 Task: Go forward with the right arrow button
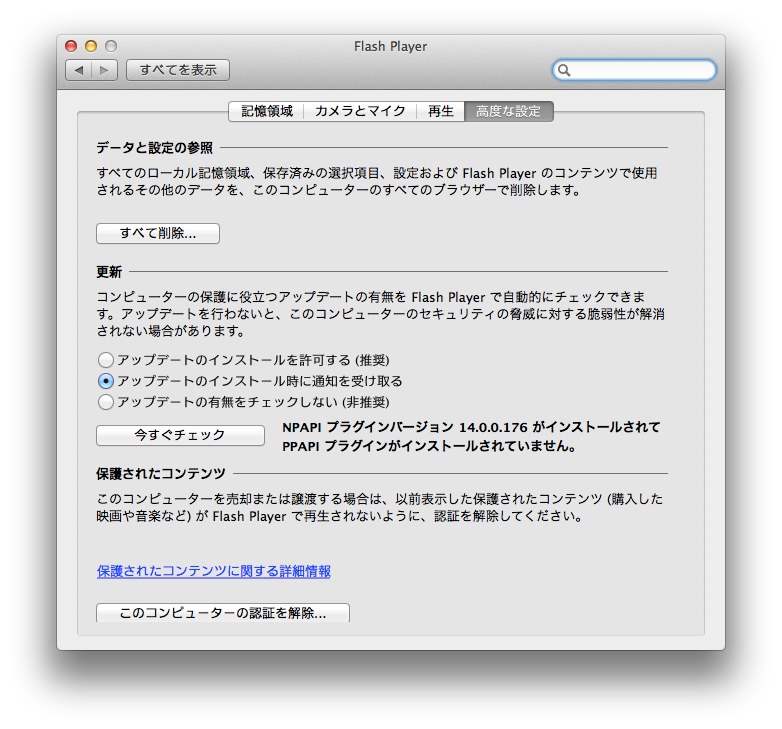point(104,70)
